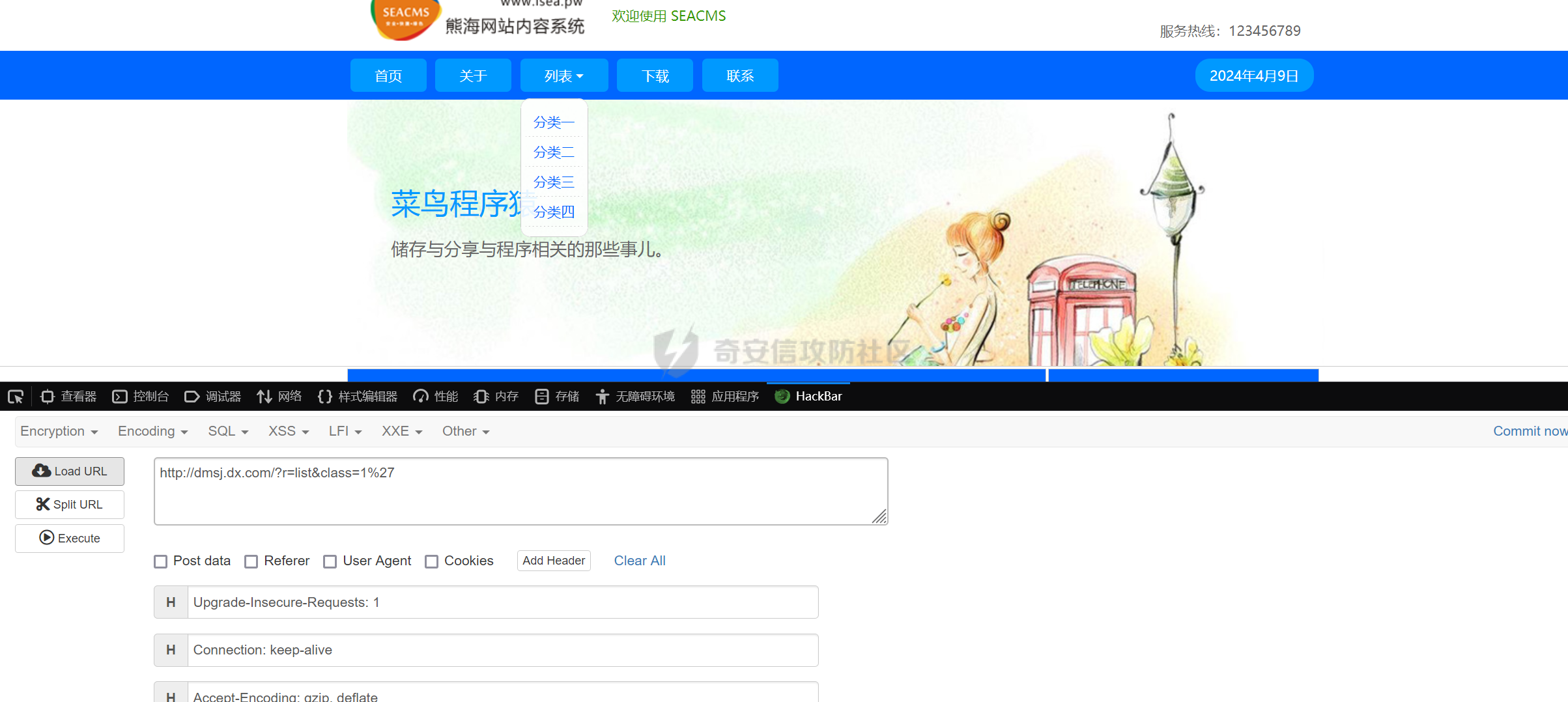Click the banner subtitle 储存与分享与程序相关的那些事儿。

528,249
